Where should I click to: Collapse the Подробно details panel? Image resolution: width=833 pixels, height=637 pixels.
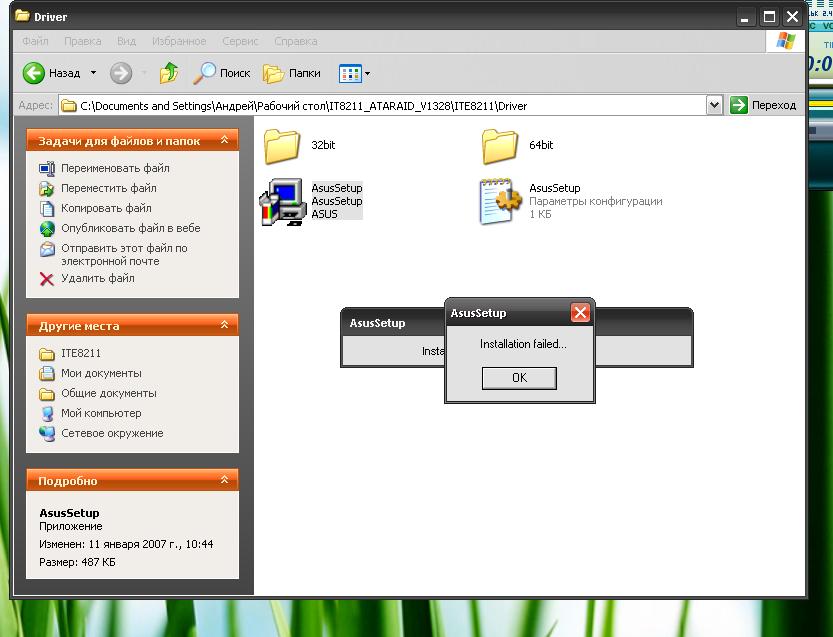(x=225, y=481)
